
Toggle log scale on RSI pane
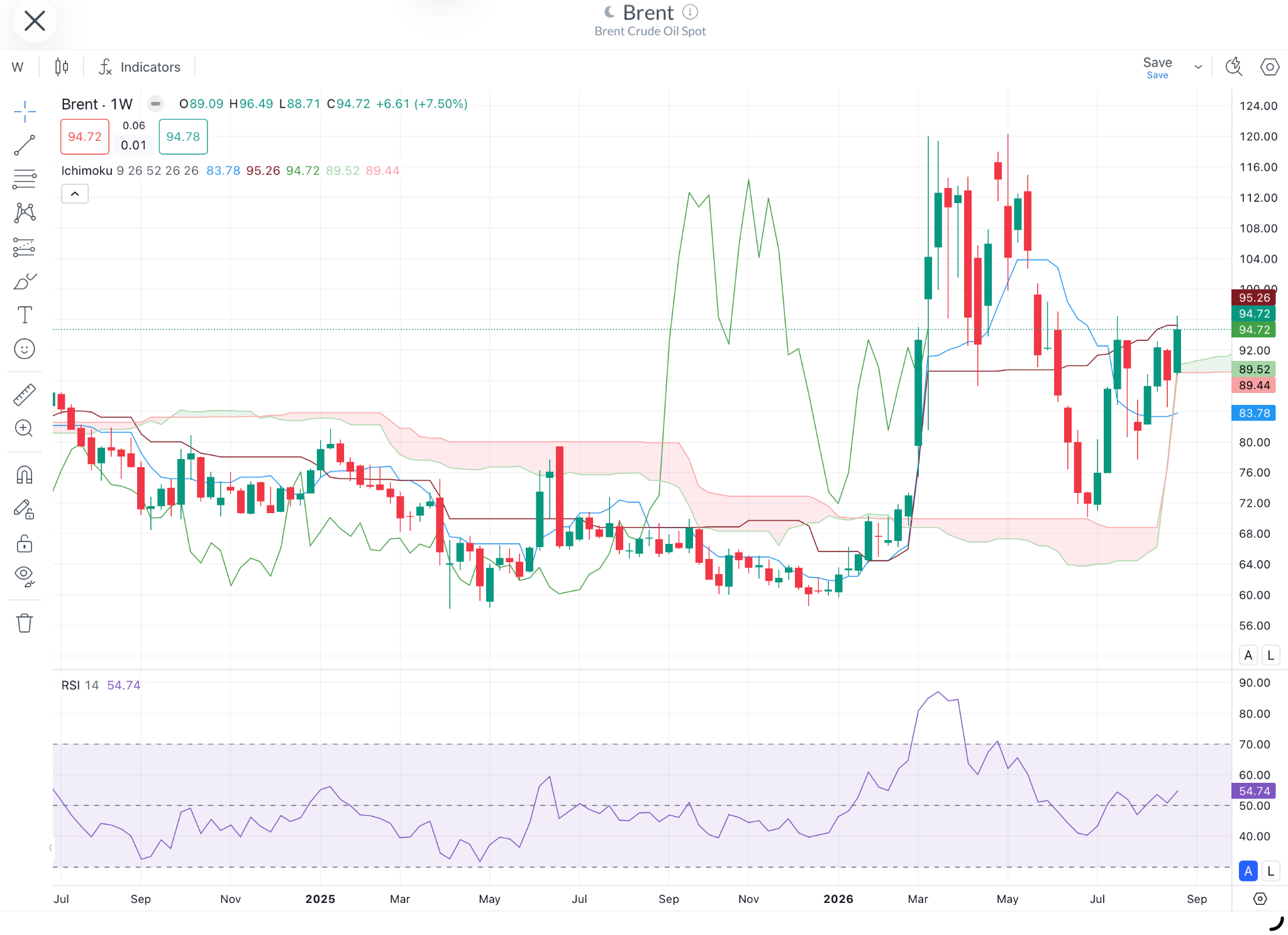pos(1271,871)
